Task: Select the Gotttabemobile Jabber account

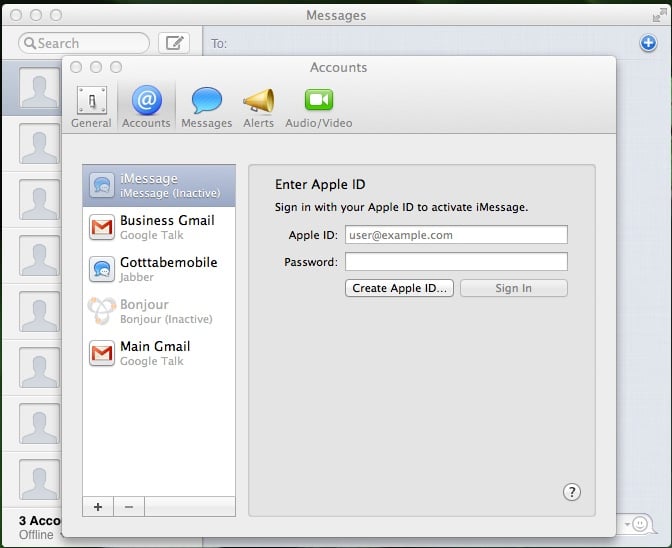Action: coord(159,269)
